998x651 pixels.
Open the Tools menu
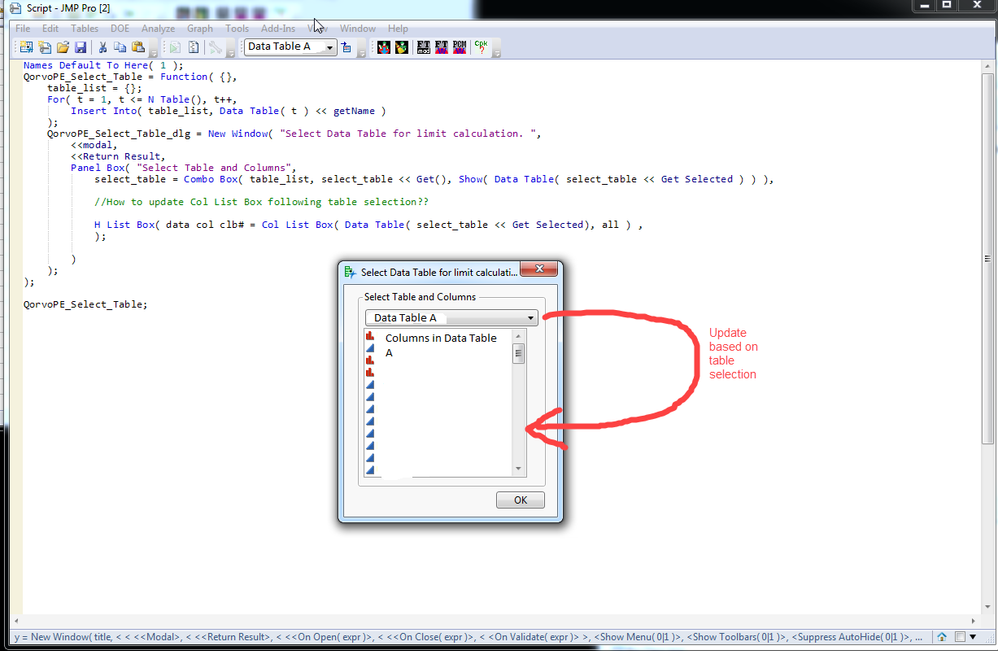[237, 29]
